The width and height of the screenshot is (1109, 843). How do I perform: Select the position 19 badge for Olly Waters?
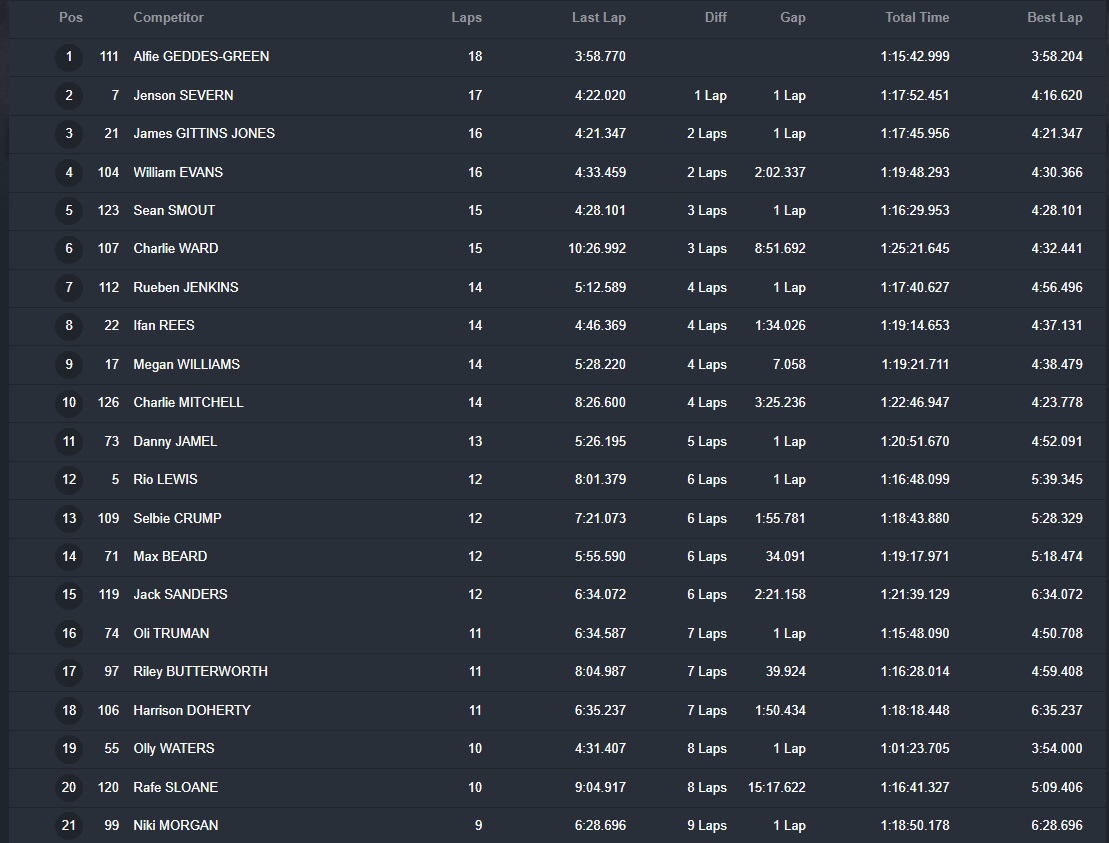(69, 749)
